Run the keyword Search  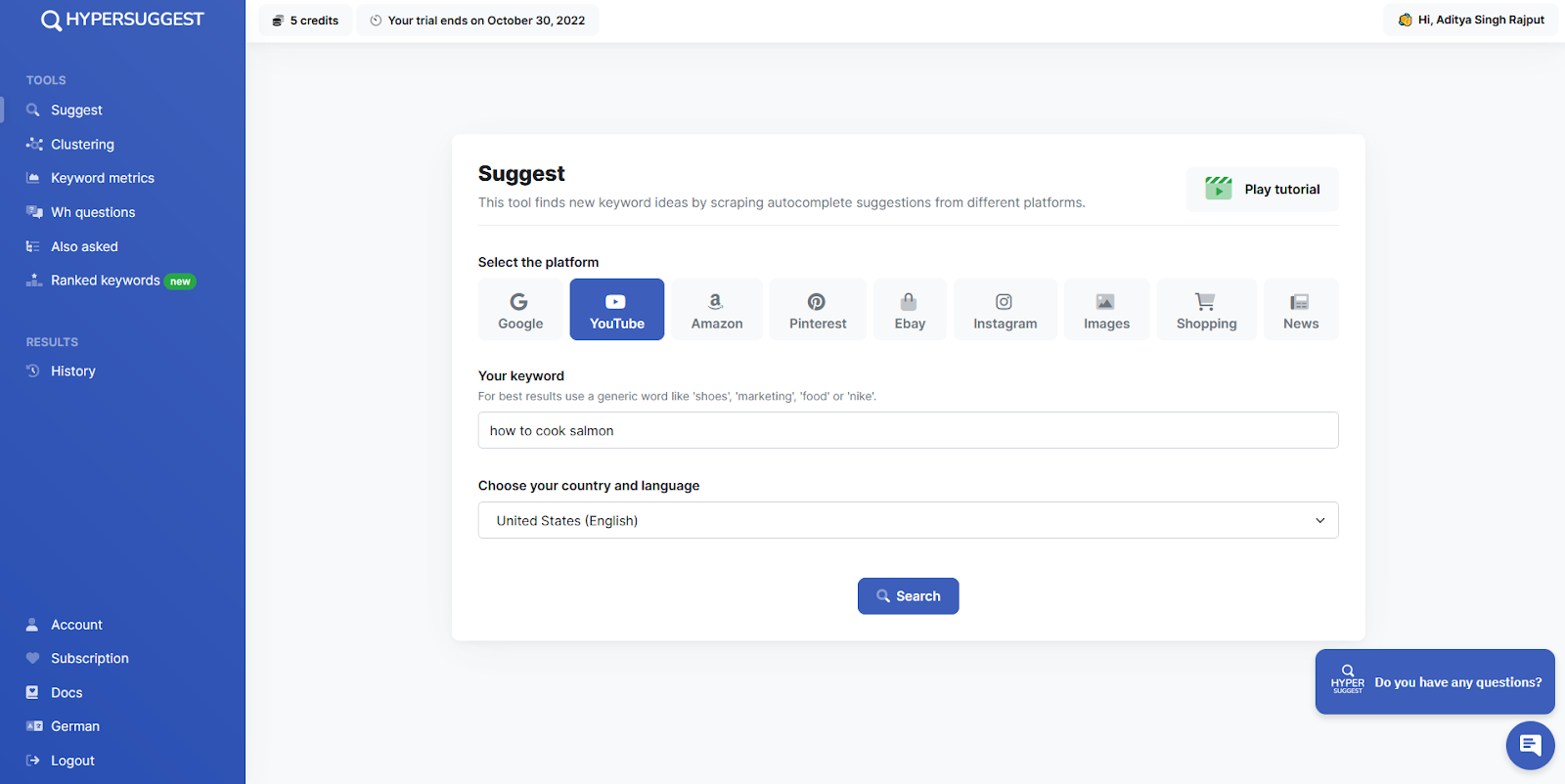click(908, 596)
